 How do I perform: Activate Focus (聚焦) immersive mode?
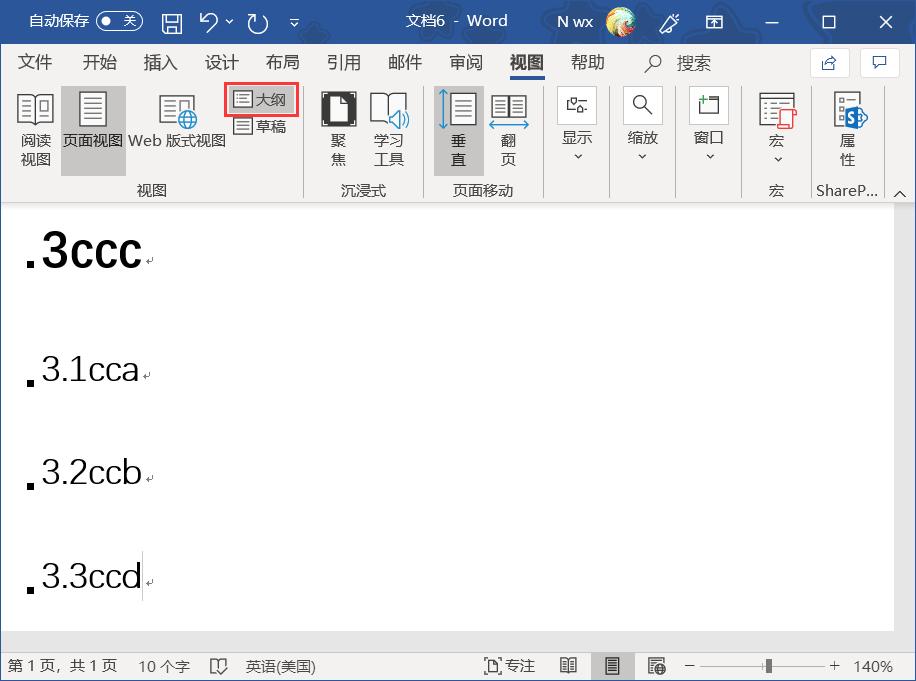339,130
